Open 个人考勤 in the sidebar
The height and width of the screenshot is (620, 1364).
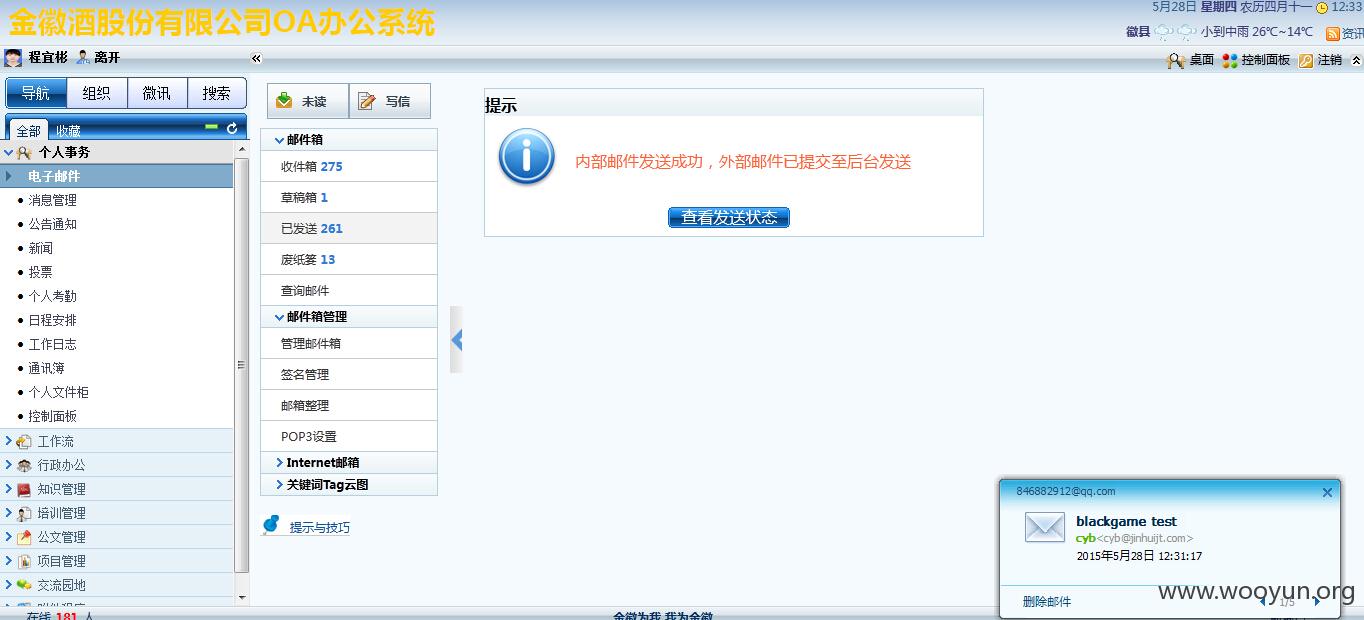[52, 296]
